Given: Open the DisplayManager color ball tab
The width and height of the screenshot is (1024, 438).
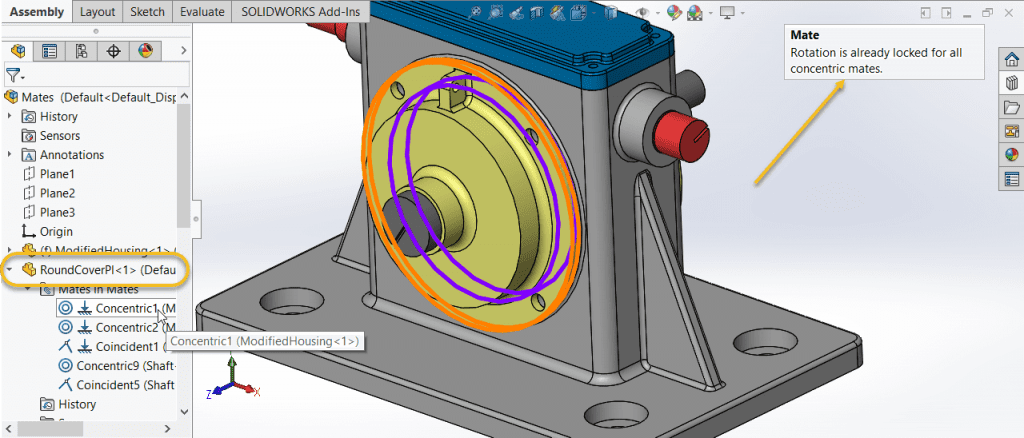Looking at the screenshot, I should pyautogui.click(x=145, y=51).
